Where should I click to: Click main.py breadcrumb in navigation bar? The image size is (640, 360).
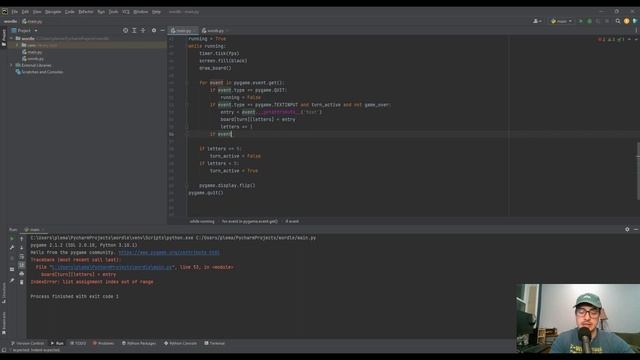32,21
